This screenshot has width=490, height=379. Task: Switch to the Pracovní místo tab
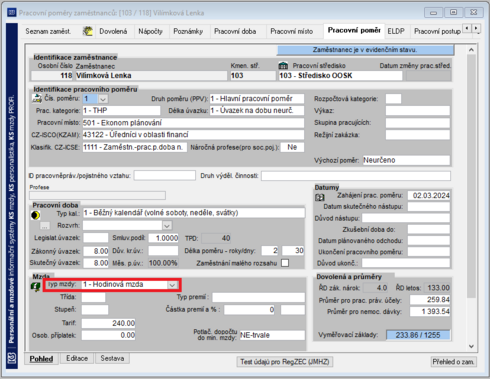click(292, 31)
